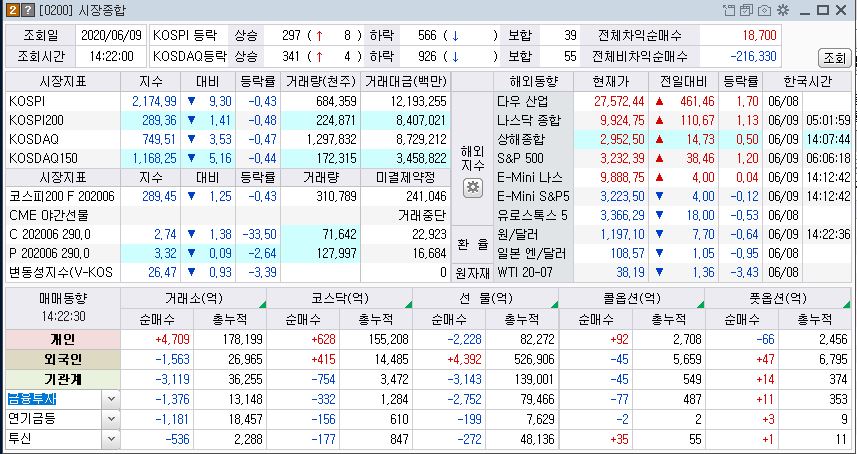
Task: Toggle the 콜옵션(억) column header
Action: [x=632, y=299]
